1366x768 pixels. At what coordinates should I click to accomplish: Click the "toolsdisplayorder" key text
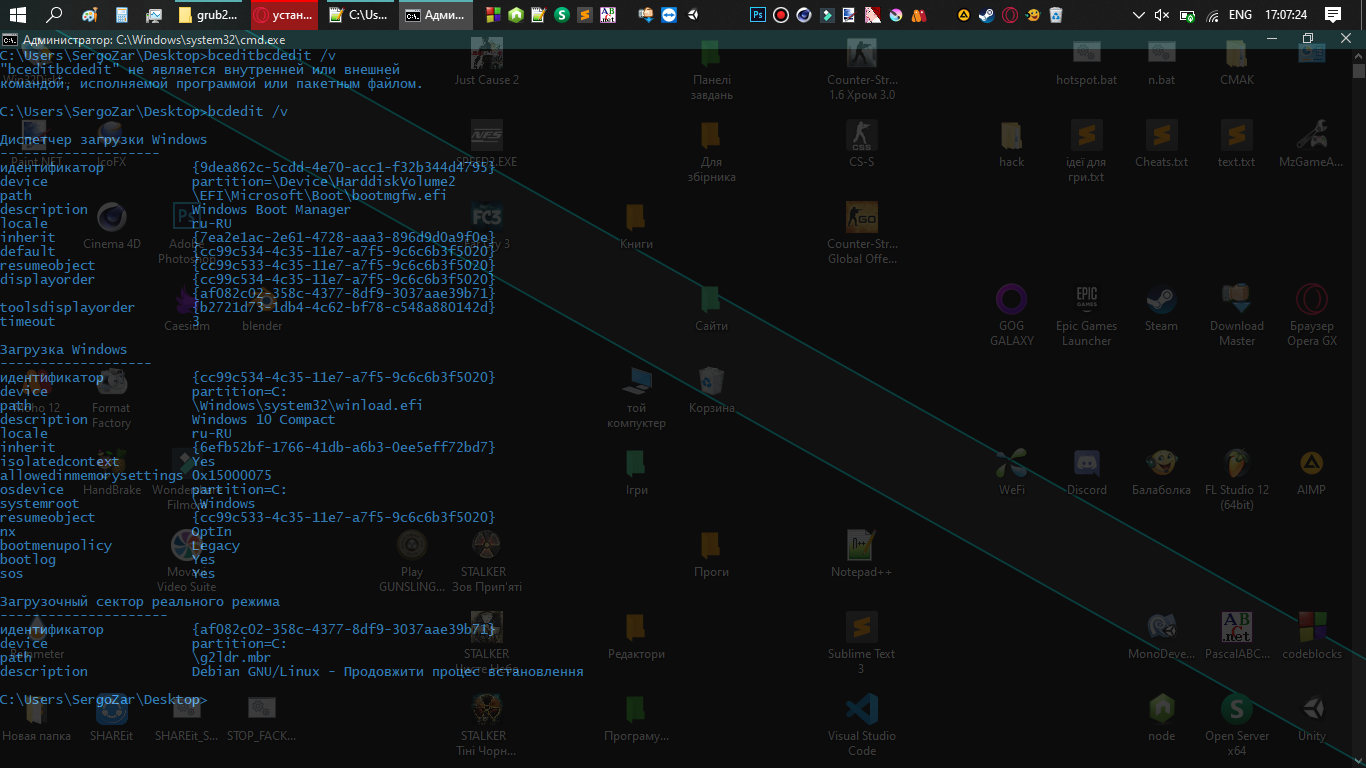point(68,308)
